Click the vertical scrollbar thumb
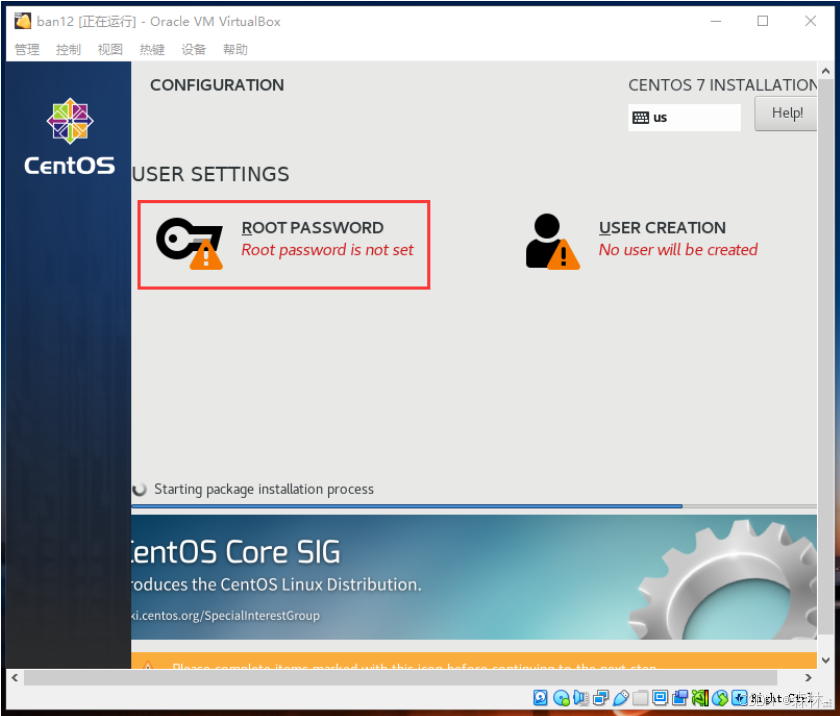The height and width of the screenshot is (716, 840). tap(826, 355)
